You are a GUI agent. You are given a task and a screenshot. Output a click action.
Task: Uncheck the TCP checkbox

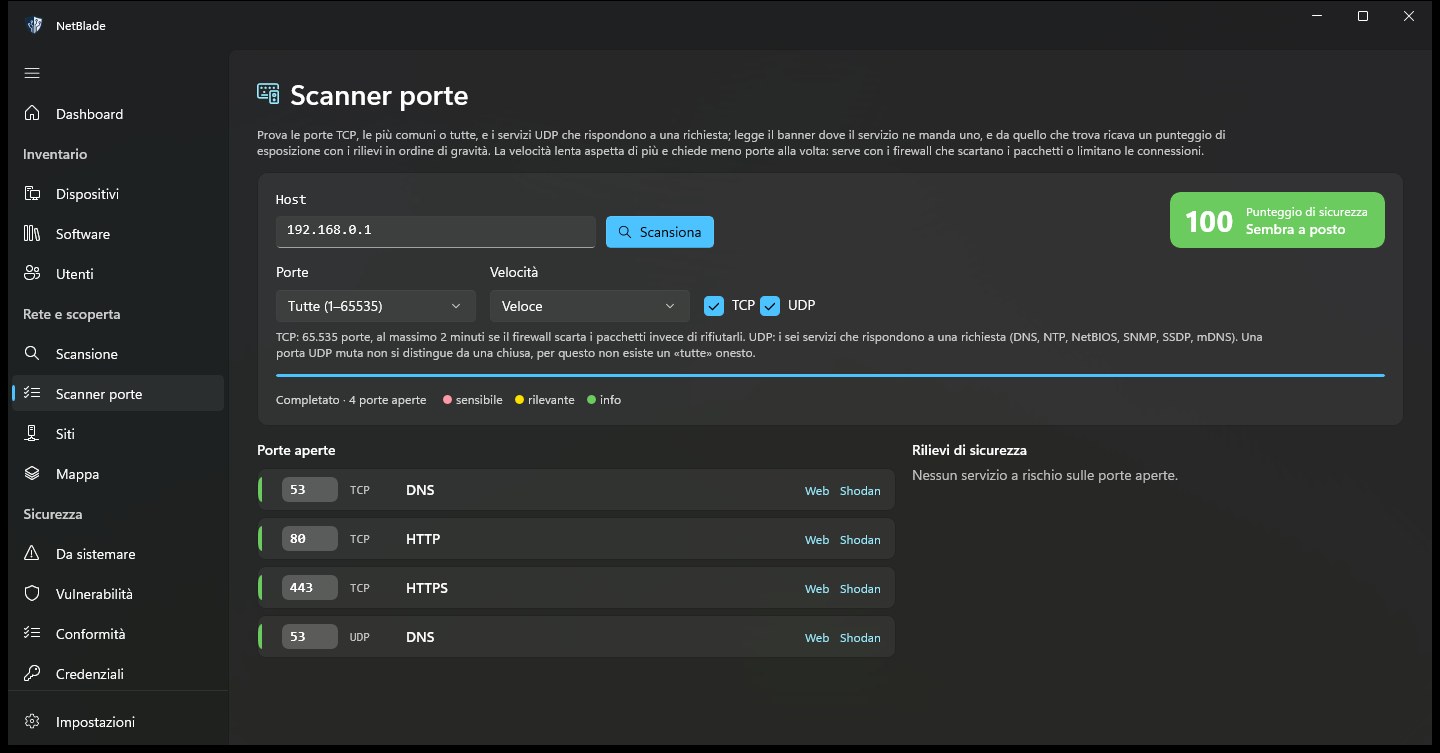714,306
